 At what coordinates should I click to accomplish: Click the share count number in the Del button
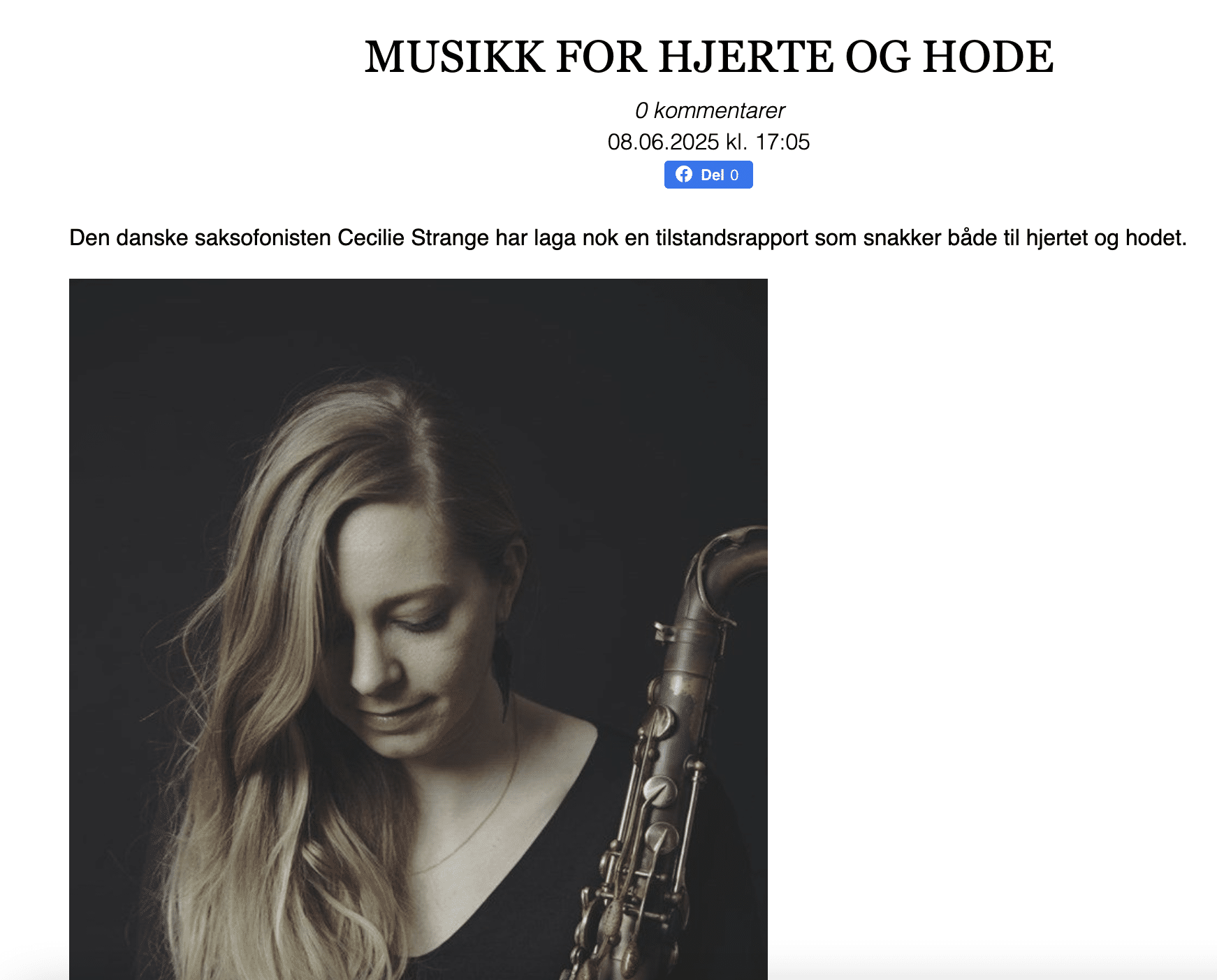tap(734, 175)
